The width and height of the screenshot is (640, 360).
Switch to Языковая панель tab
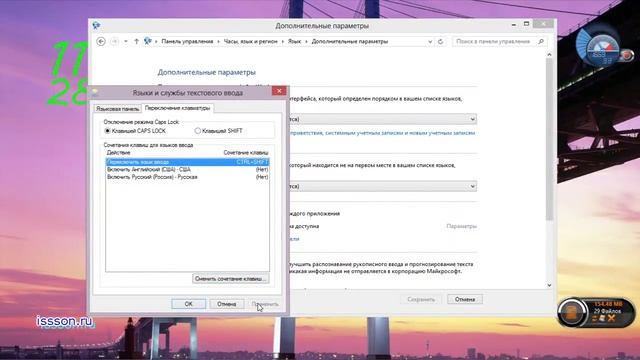click(117, 109)
